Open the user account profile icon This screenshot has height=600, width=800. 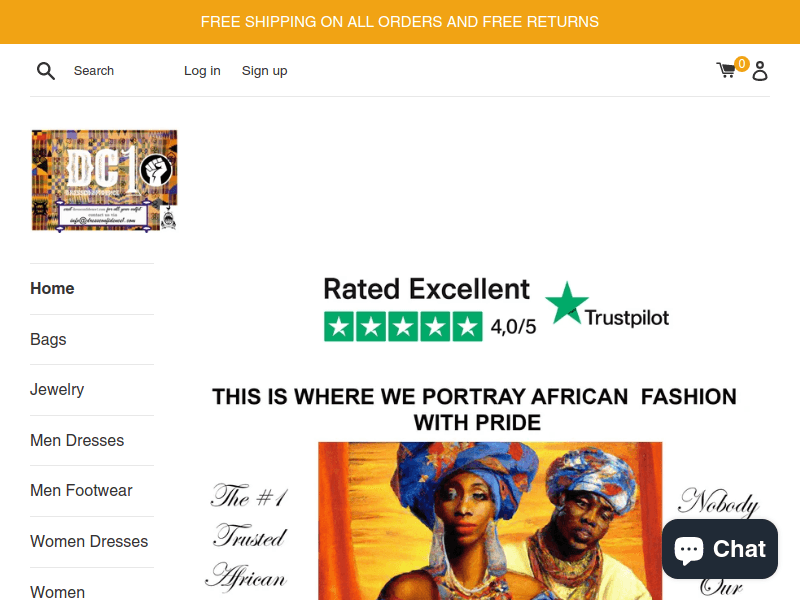[x=760, y=71]
